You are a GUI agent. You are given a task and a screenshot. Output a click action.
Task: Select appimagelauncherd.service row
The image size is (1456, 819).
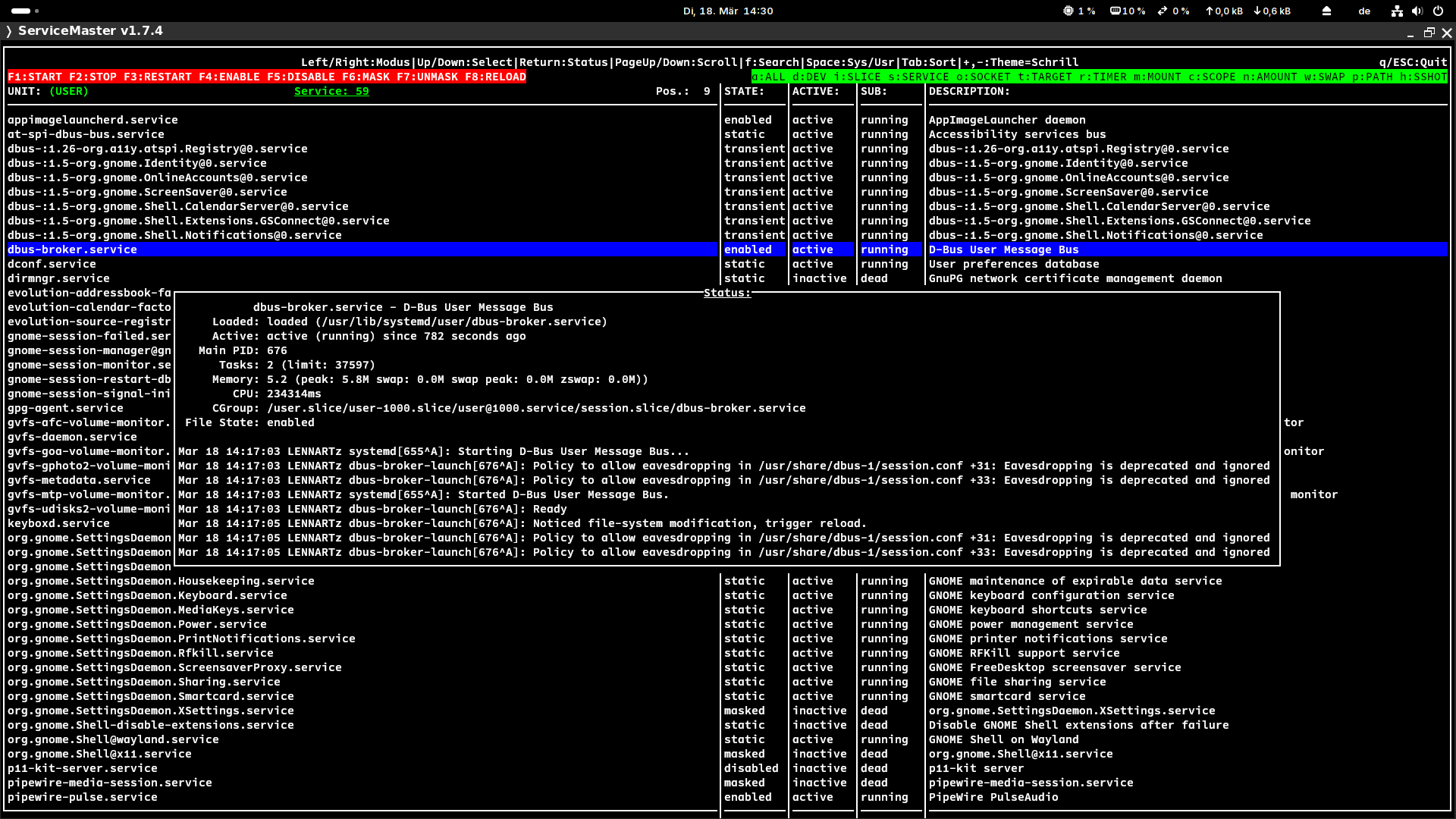point(728,120)
